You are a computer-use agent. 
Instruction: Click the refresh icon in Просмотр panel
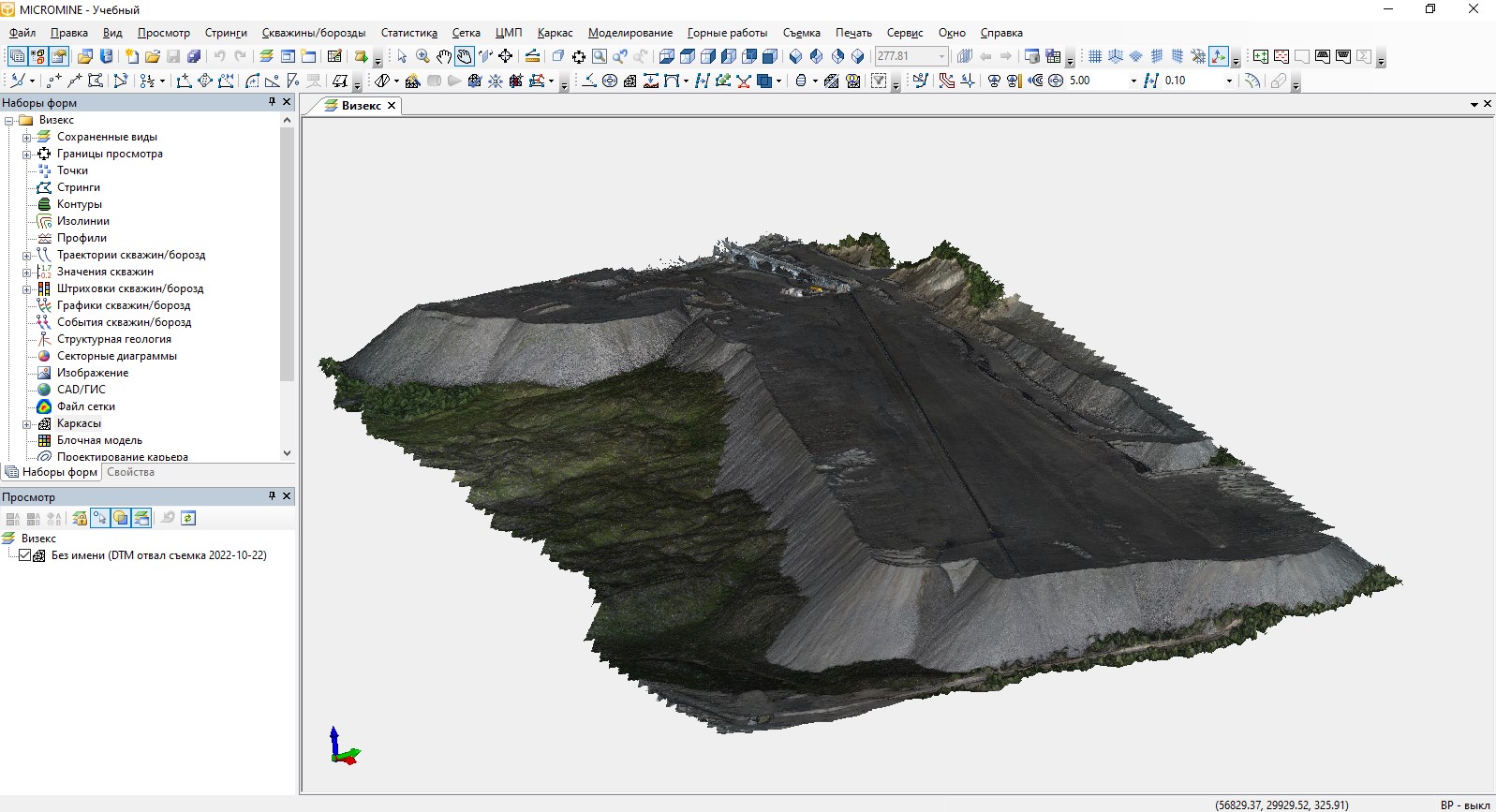tap(188, 518)
